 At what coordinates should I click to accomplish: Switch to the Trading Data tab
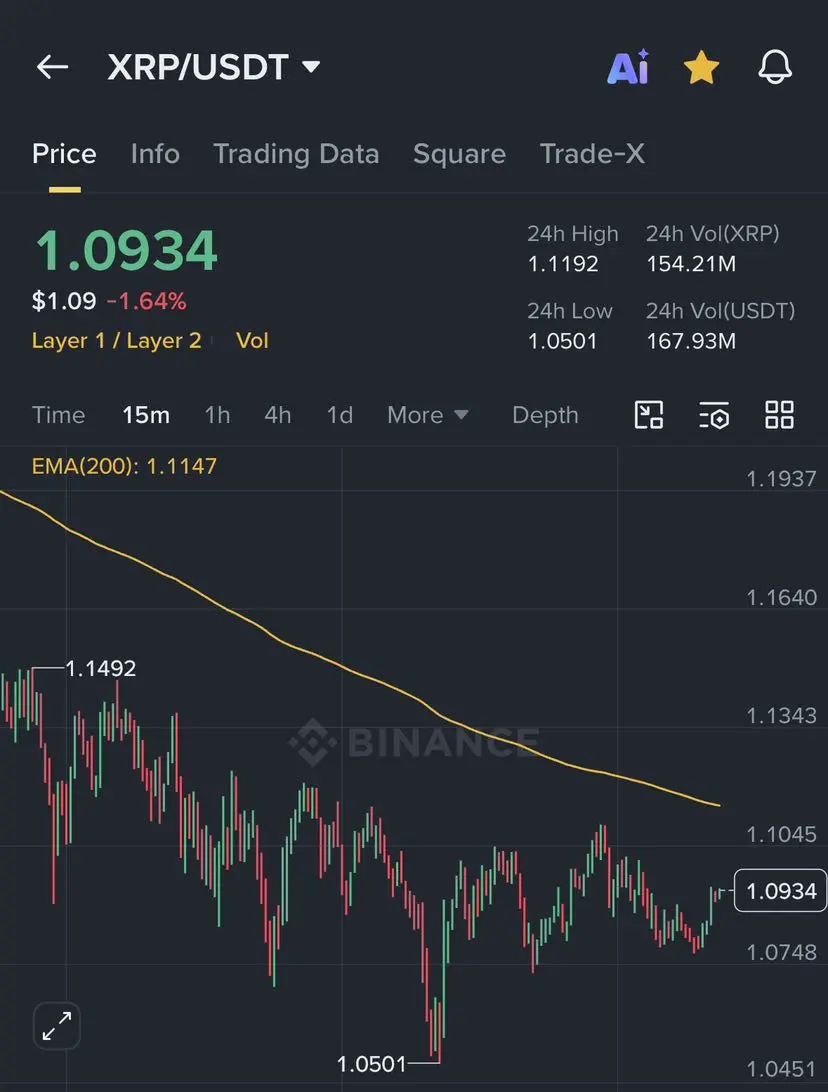(x=296, y=154)
